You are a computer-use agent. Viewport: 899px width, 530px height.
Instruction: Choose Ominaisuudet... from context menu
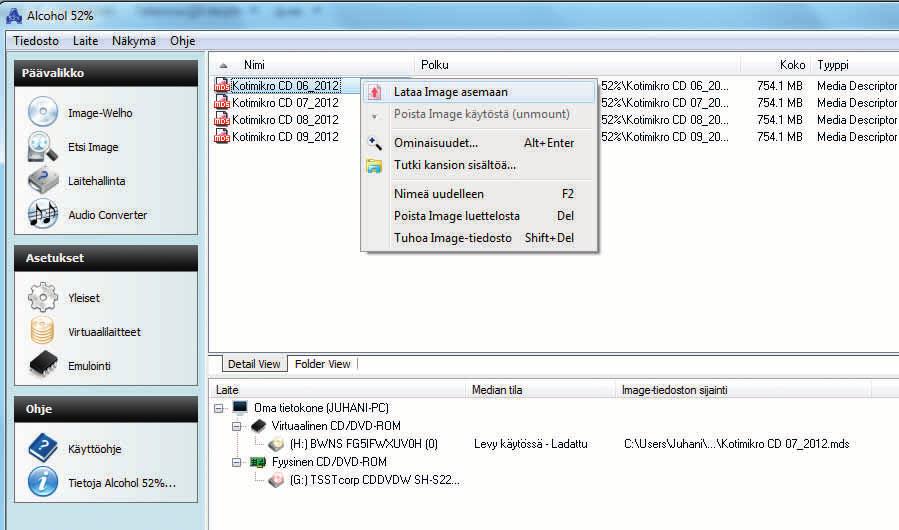point(479,143)
